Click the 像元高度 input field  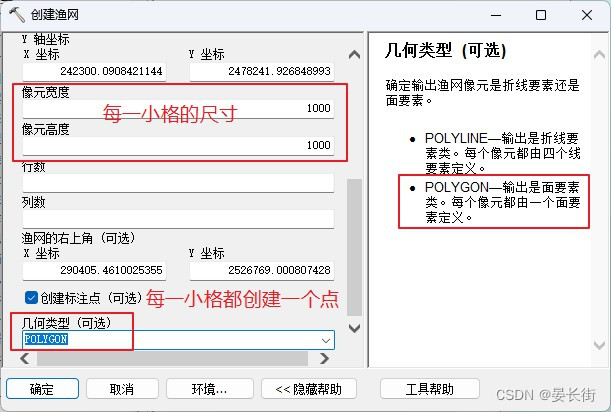point(178,145)
